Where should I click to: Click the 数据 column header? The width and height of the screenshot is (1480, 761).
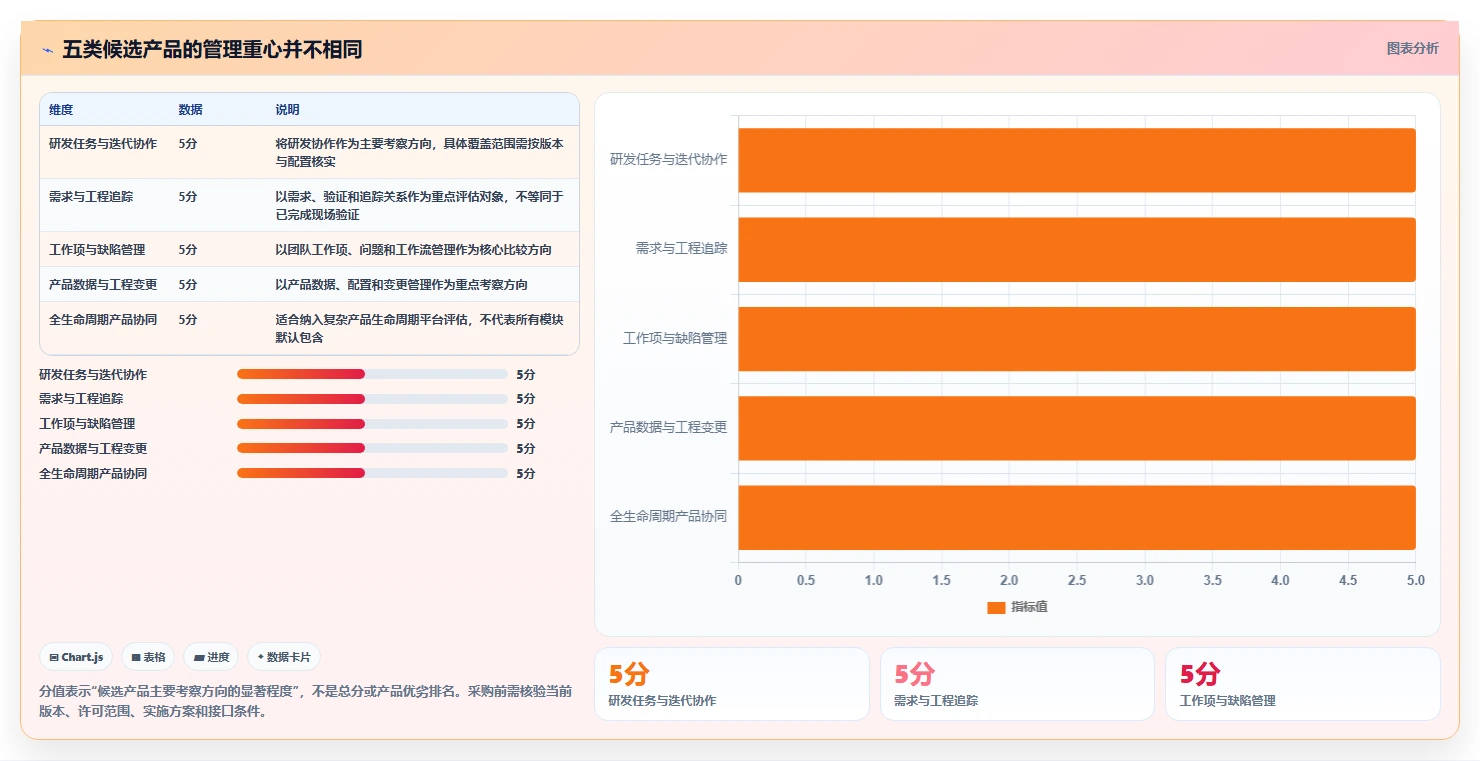[190, 110]
